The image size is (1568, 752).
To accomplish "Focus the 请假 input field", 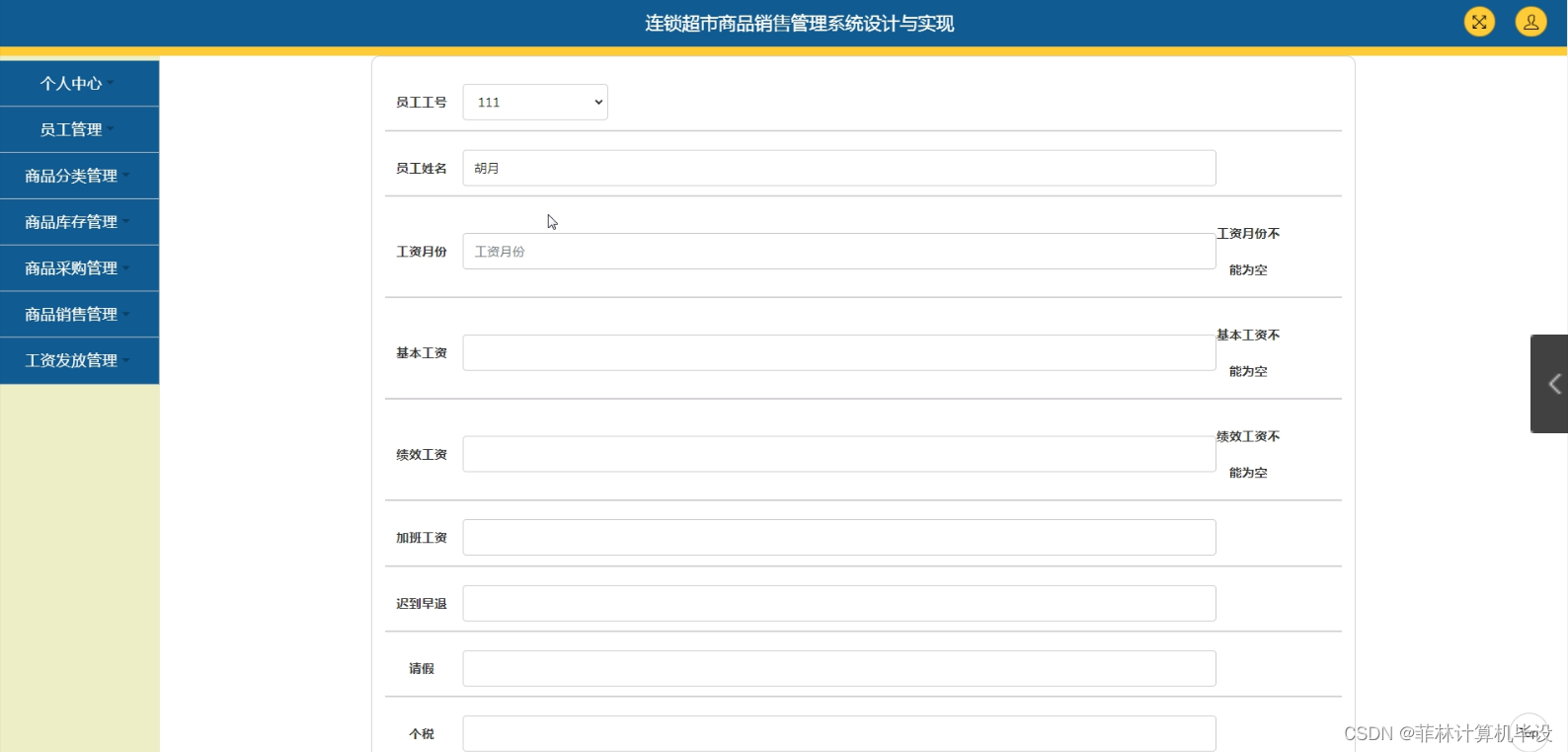I will pyautogui.click(x=839, y=668).
